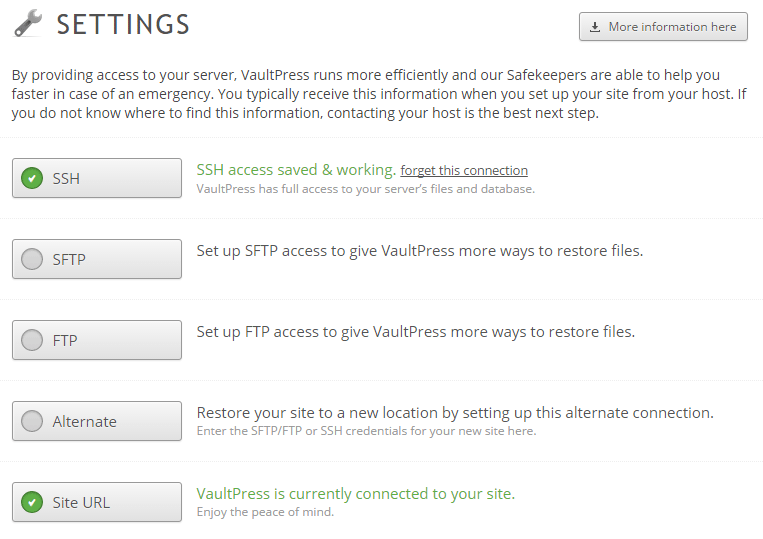Screen dimensions: 763x539
Task: Click the 'Set up SFTP access' description text
Action: pos(419,251)
